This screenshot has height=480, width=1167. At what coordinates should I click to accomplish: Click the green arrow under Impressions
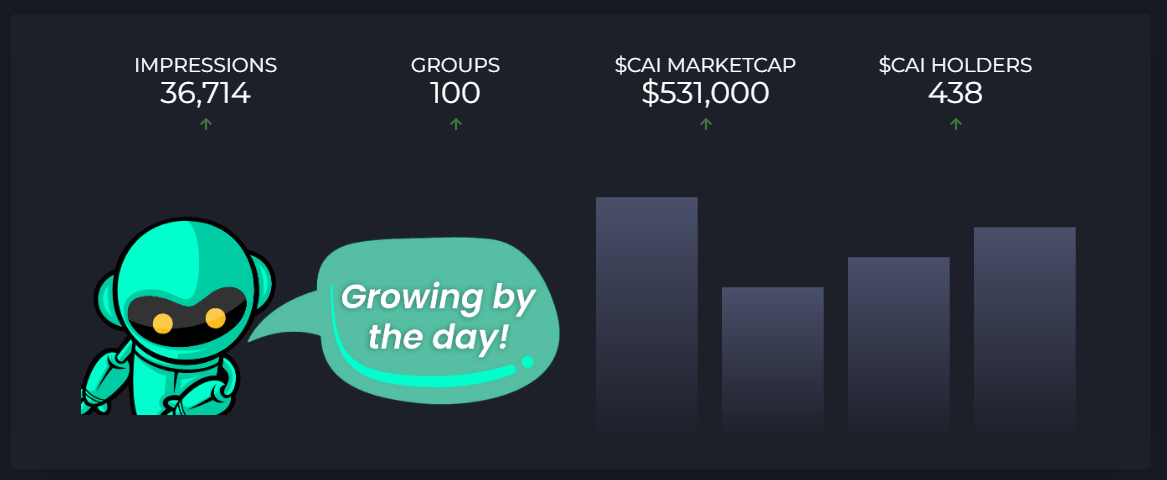[206, 124]
